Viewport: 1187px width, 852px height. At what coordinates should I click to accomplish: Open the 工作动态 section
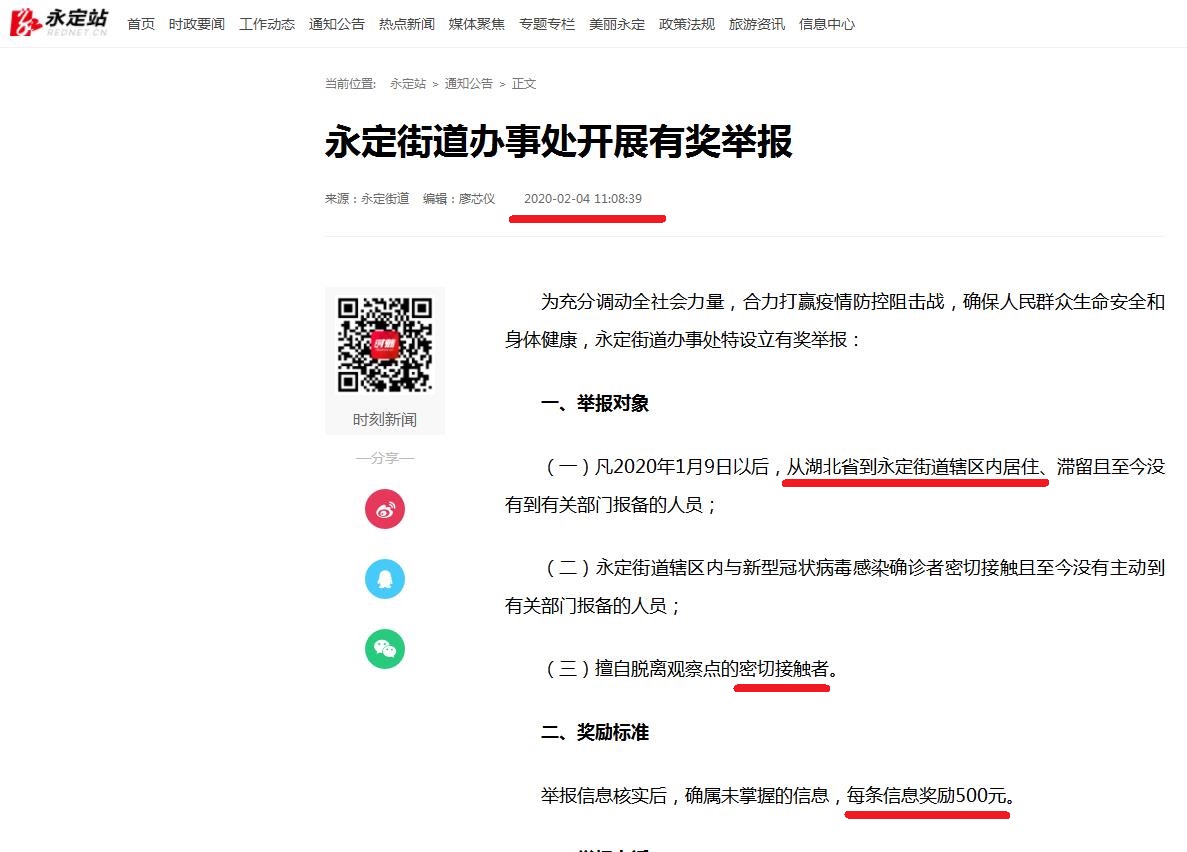(266, 23)
